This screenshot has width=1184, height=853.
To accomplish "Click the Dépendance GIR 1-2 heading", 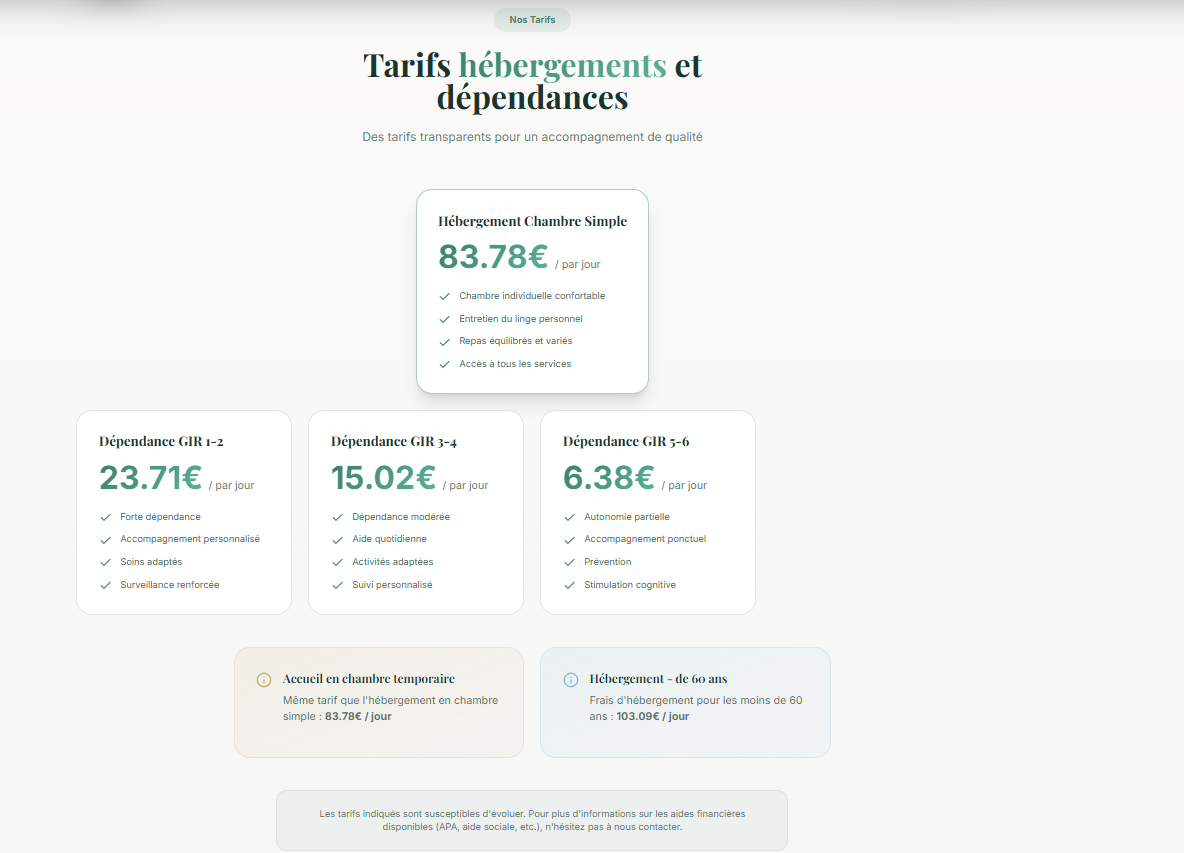I will click(160, 441).
